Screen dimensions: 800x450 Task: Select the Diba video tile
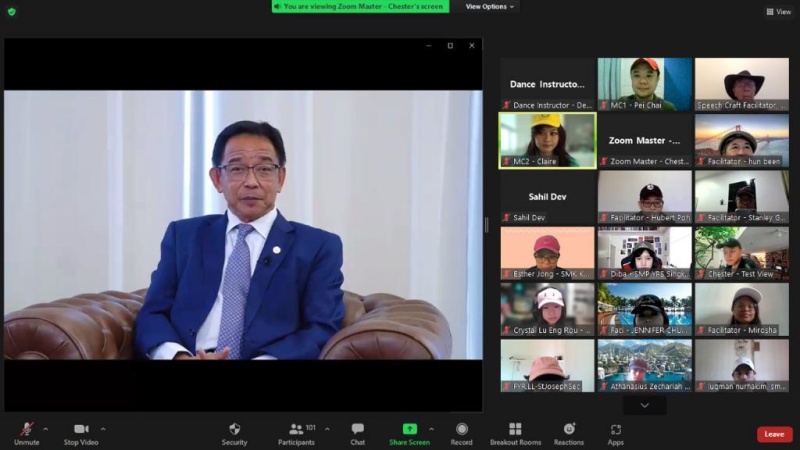coord(645,254)
